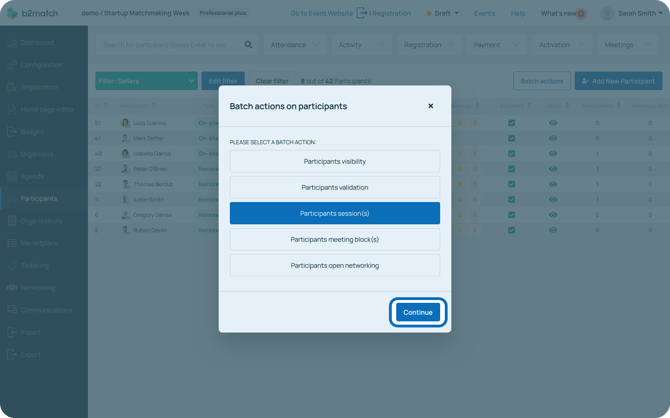
Task: Open participant Ruben Devlin's name
Action: pos(150,230)
